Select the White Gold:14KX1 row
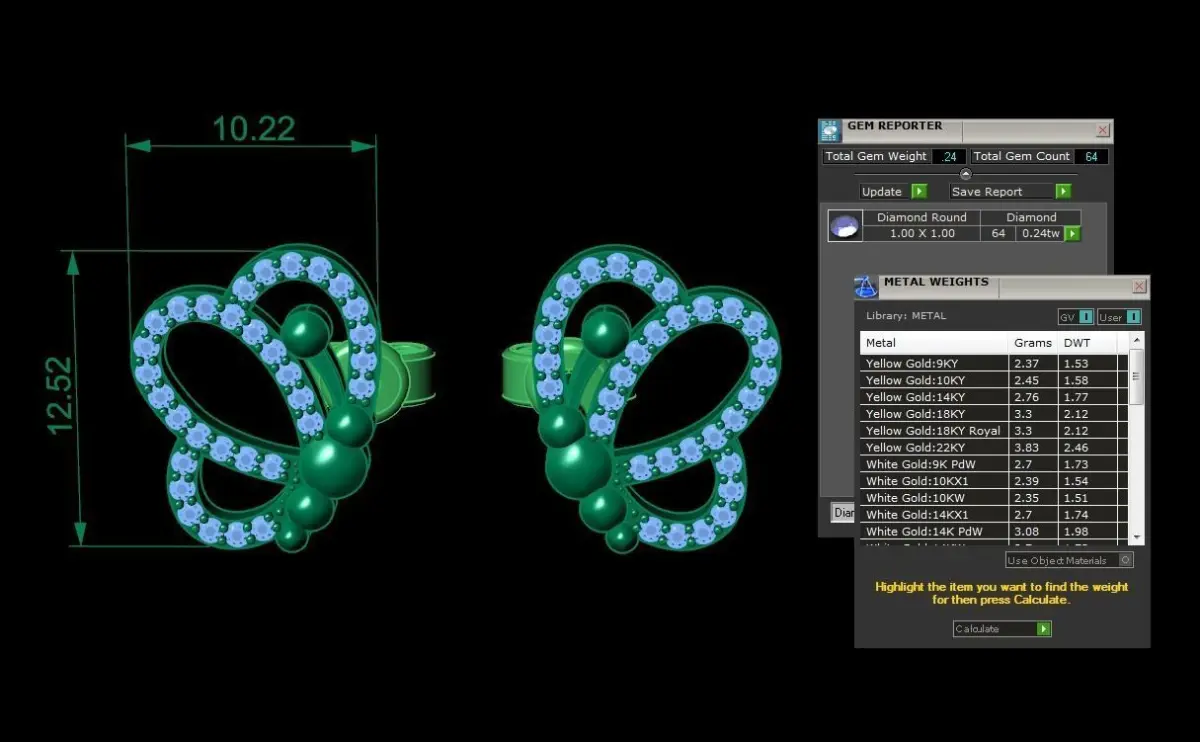The height and width of the screenshot is (742, 1200). point(994,515)
